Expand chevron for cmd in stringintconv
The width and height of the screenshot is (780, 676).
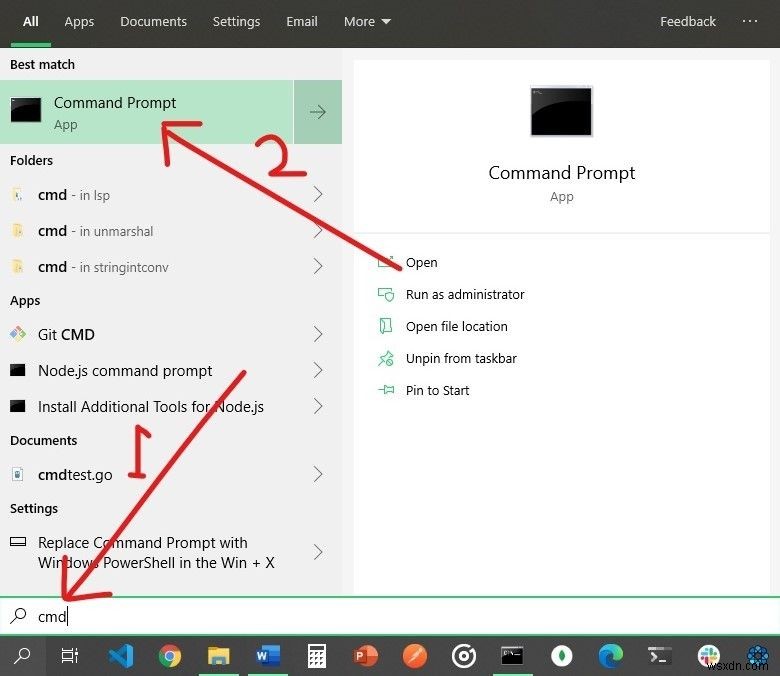tap(318, 266)
